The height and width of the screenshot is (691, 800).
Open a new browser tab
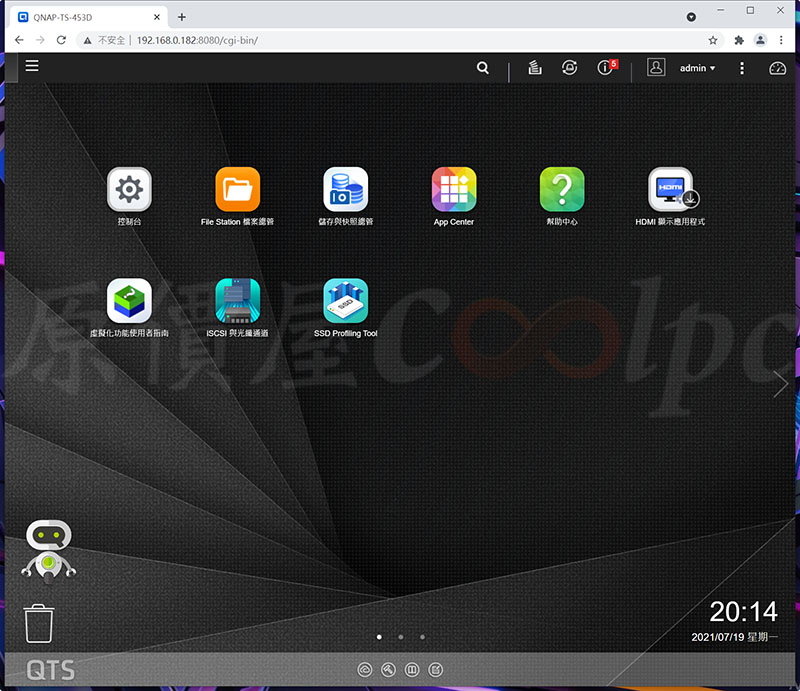pos(182,17)
